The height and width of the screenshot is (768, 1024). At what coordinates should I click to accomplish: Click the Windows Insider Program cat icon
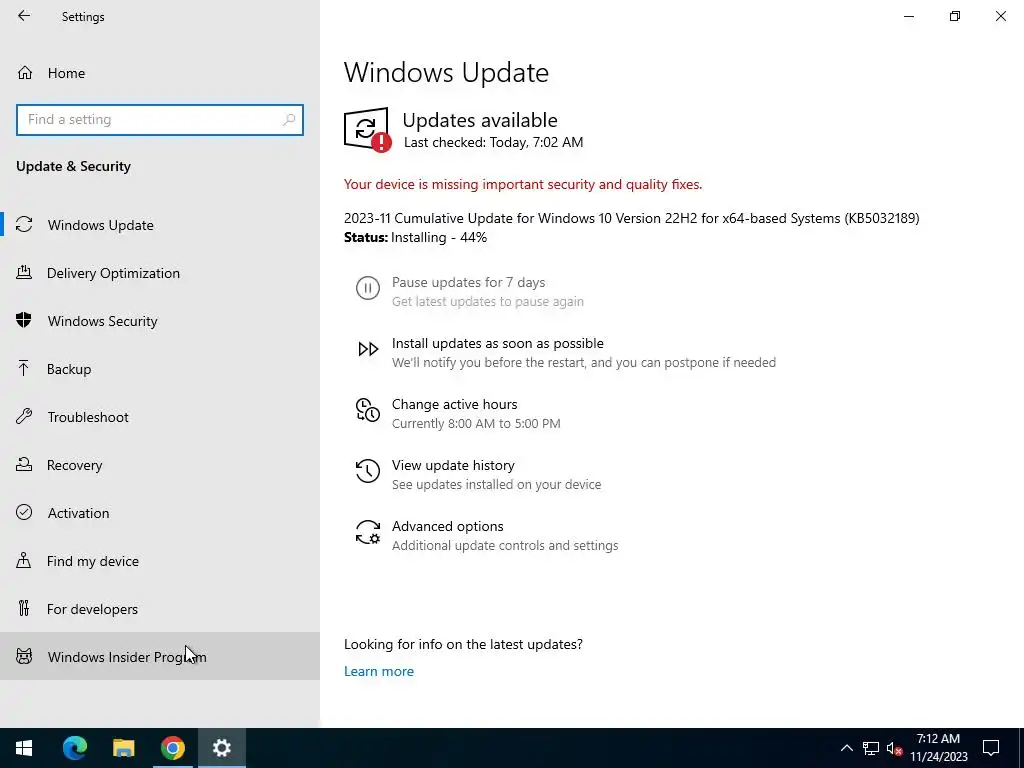click(x=24, y=656)
